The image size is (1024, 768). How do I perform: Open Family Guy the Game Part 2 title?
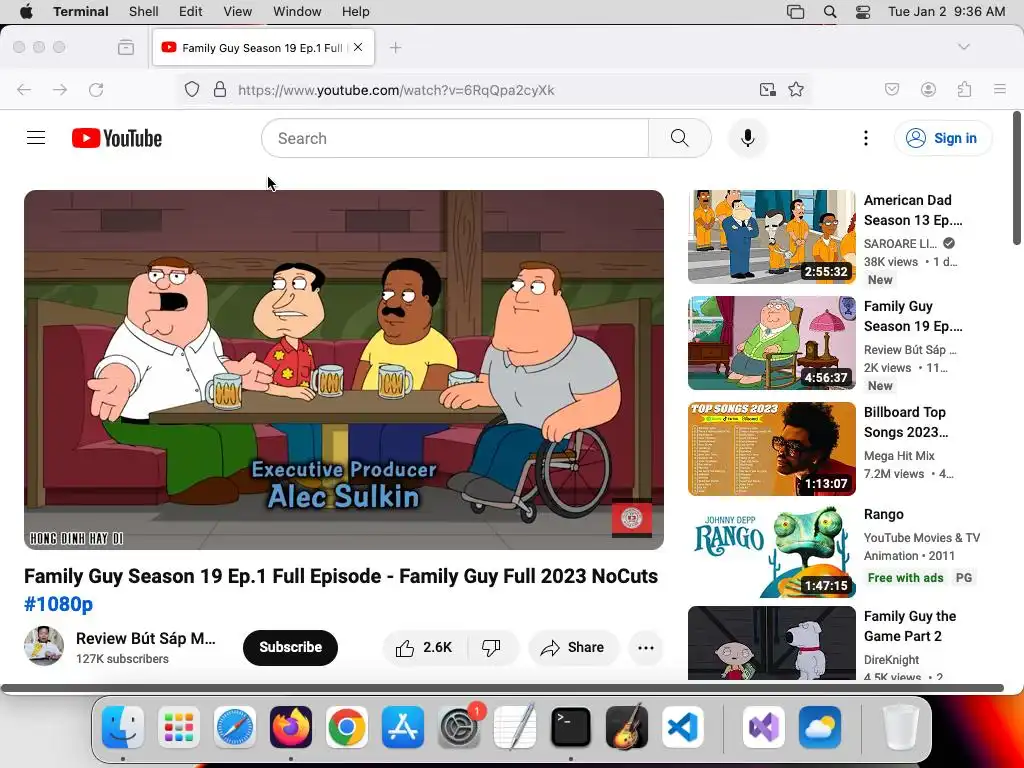[910, 626]
